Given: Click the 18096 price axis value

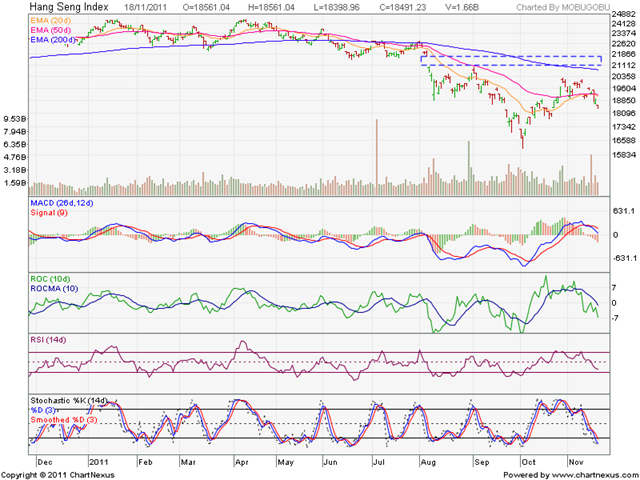Looking at the screenshot, I should (x=624, y=113).
